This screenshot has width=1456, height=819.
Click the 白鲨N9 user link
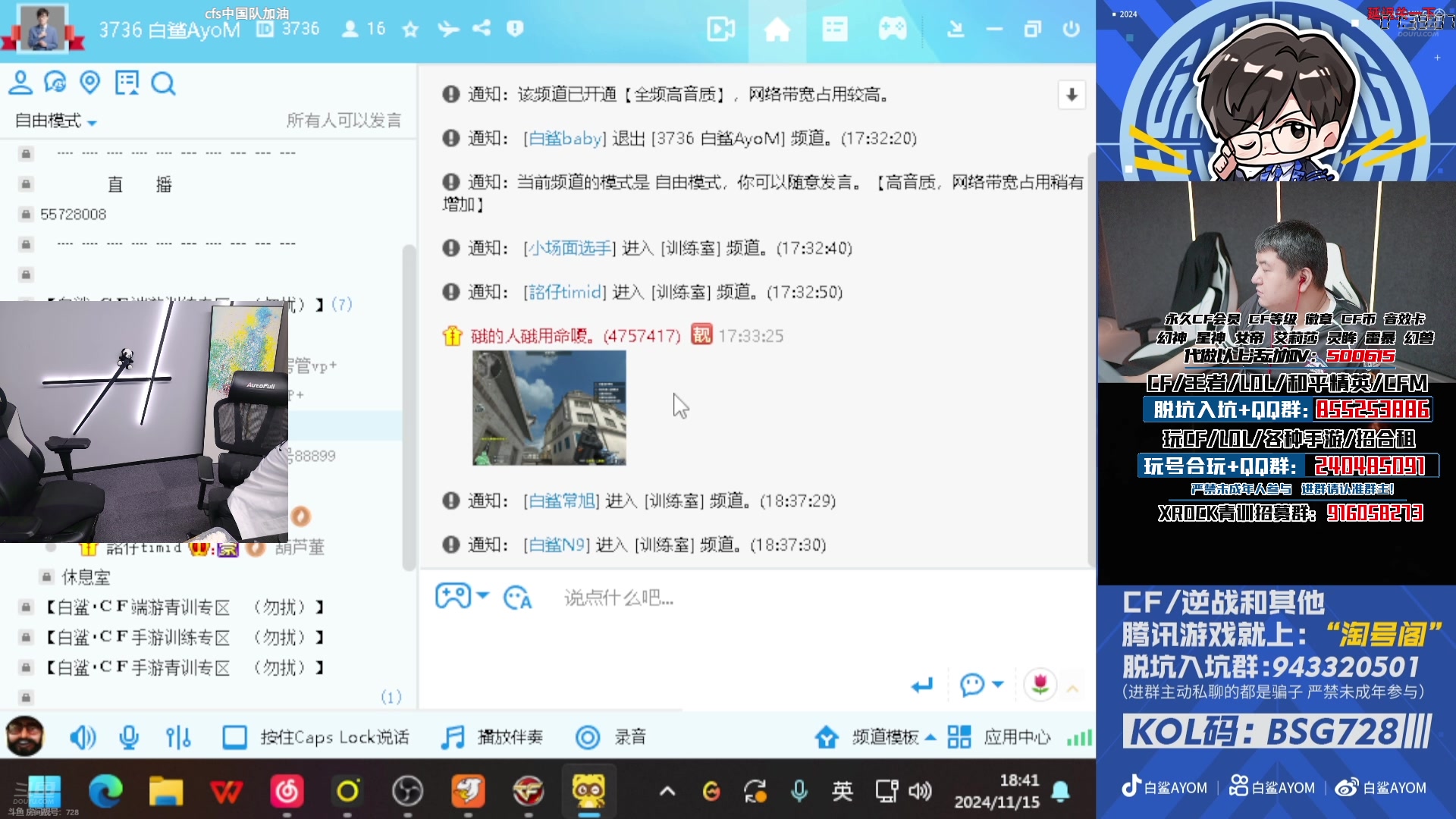(x=557, y=544)
